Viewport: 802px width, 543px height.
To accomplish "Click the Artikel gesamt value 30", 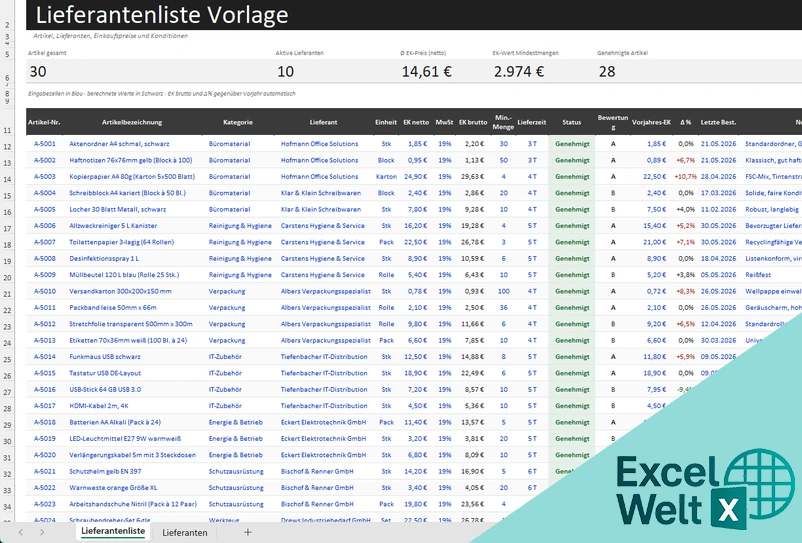I will point(38,71).
